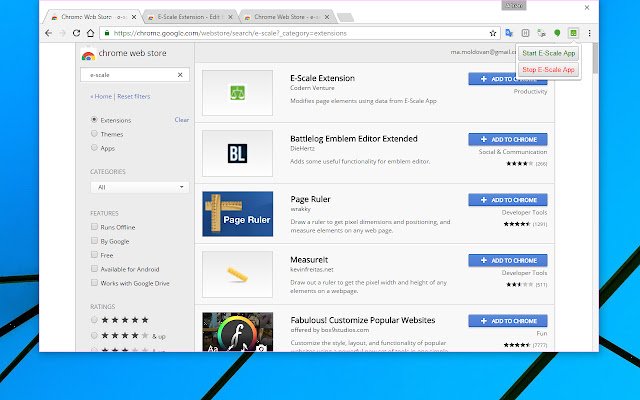
Task: Click the page vertical scrollbar
Action: (x=596, y=59)
